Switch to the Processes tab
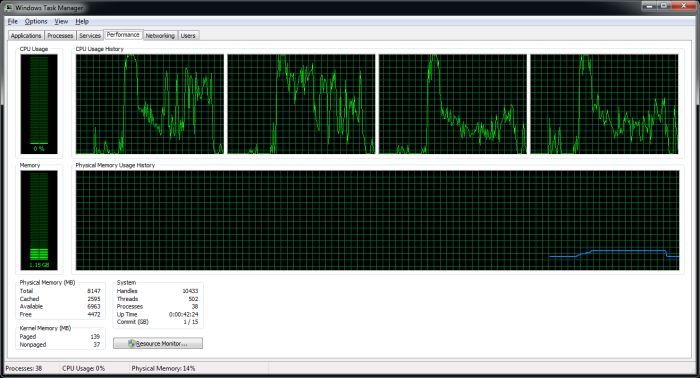Viewport: 700px width, 378px height. click(60, 36)
